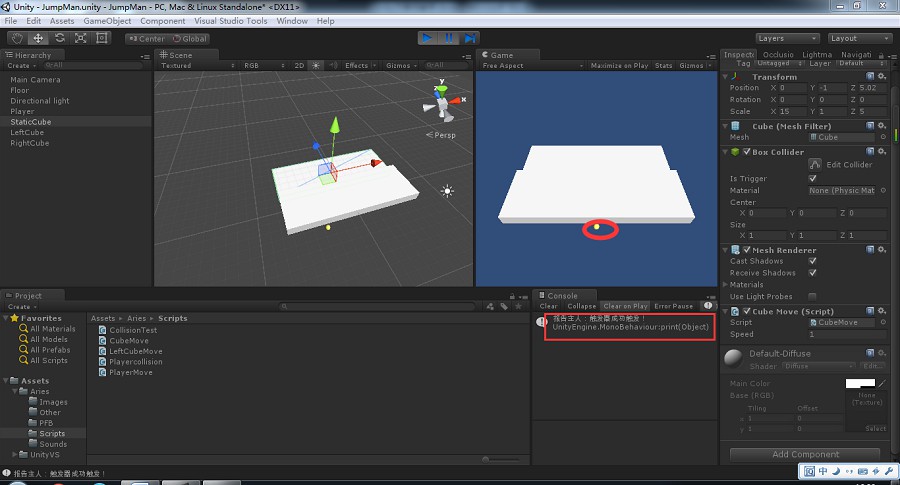Toggle the Cast Shadows checkbox

point(812,261)
